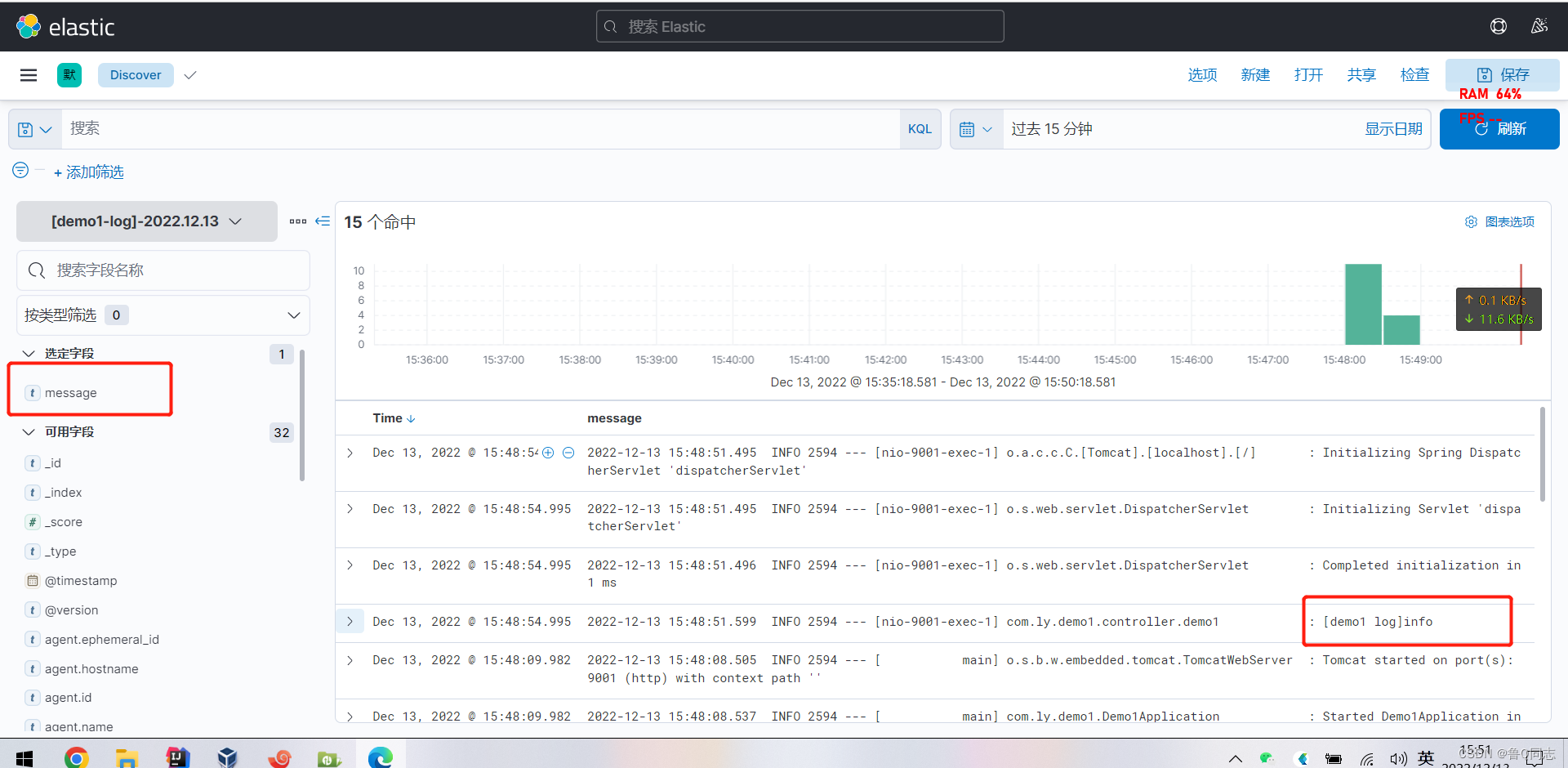Open the Discover breadcrumb dropdown chevron
1568x768 pixels.
[190, 75]
